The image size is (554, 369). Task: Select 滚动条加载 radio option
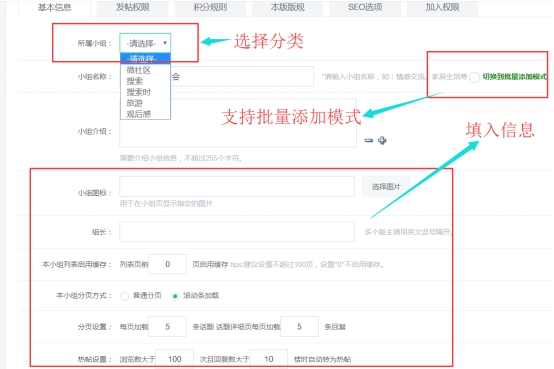point(175,296)
